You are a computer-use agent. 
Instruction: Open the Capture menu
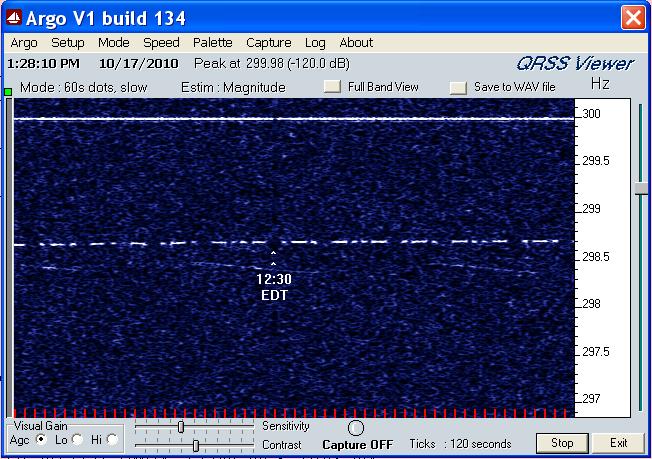click(269, 43)
